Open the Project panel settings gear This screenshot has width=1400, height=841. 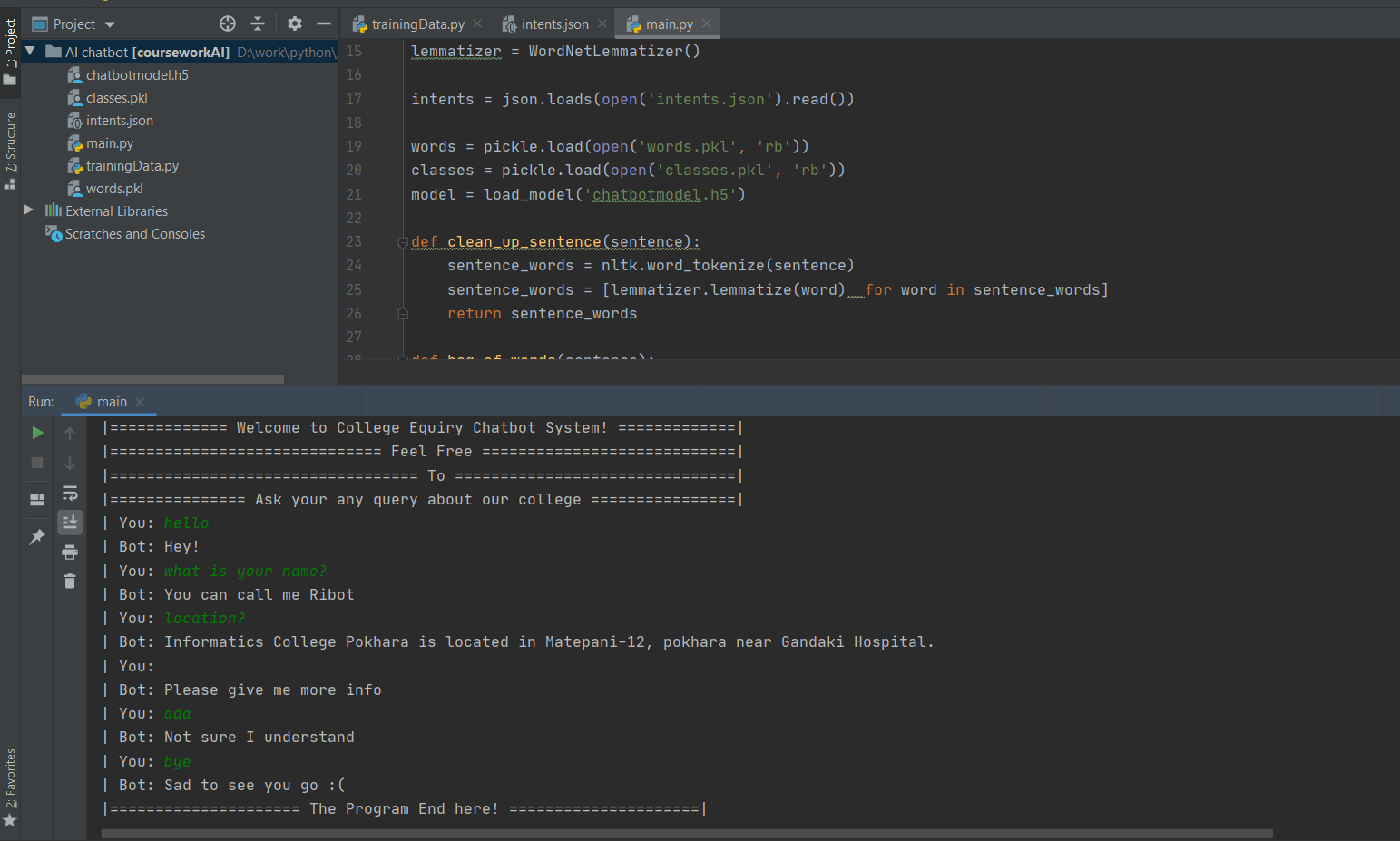[295, 24]
